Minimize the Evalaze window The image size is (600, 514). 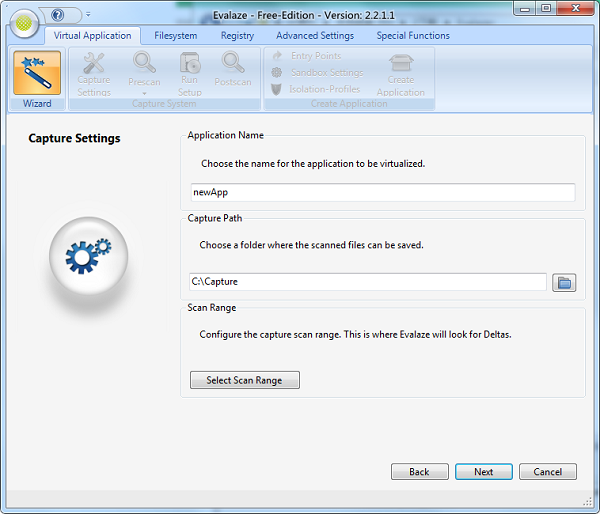pos(525,8)
